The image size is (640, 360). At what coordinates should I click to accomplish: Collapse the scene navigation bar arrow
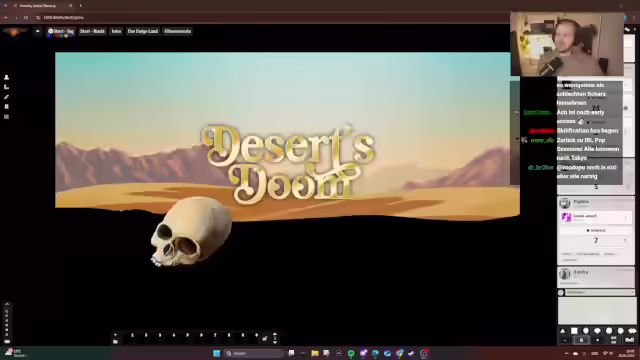[38, 31]
